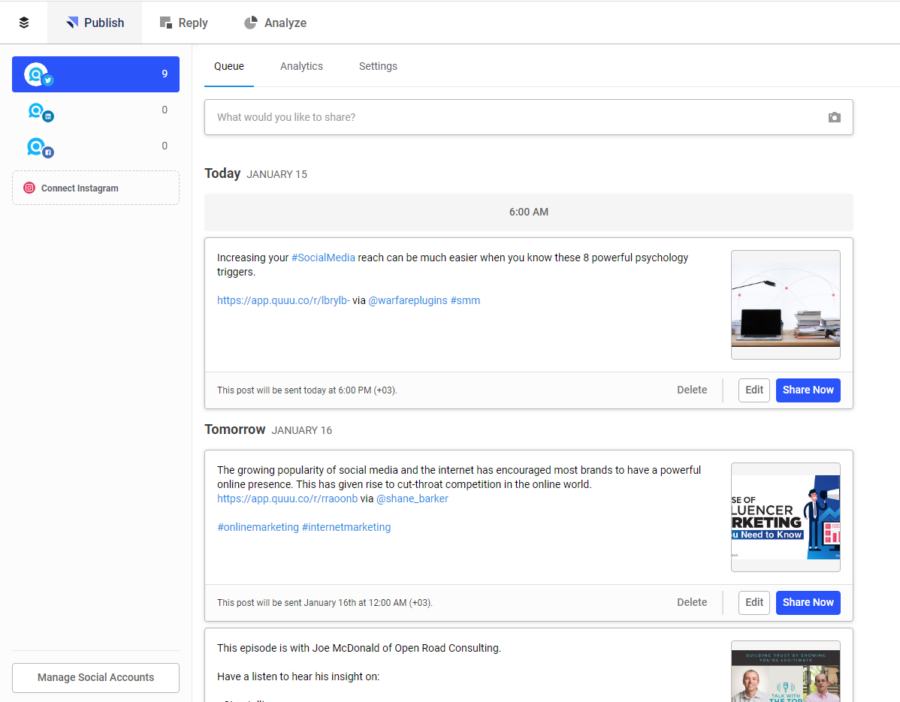Select the LinkedIn social account
The image size is (900, 702).
(96, 110)
